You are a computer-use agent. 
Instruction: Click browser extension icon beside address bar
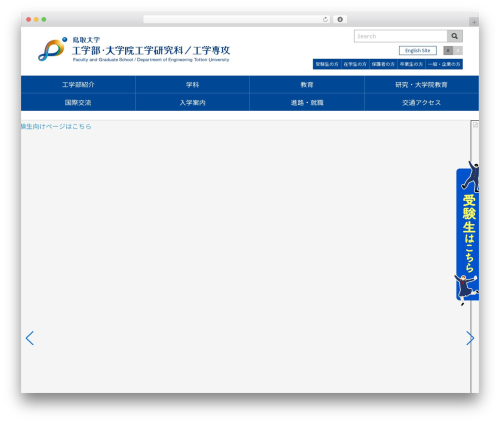(x=340, y=19)
